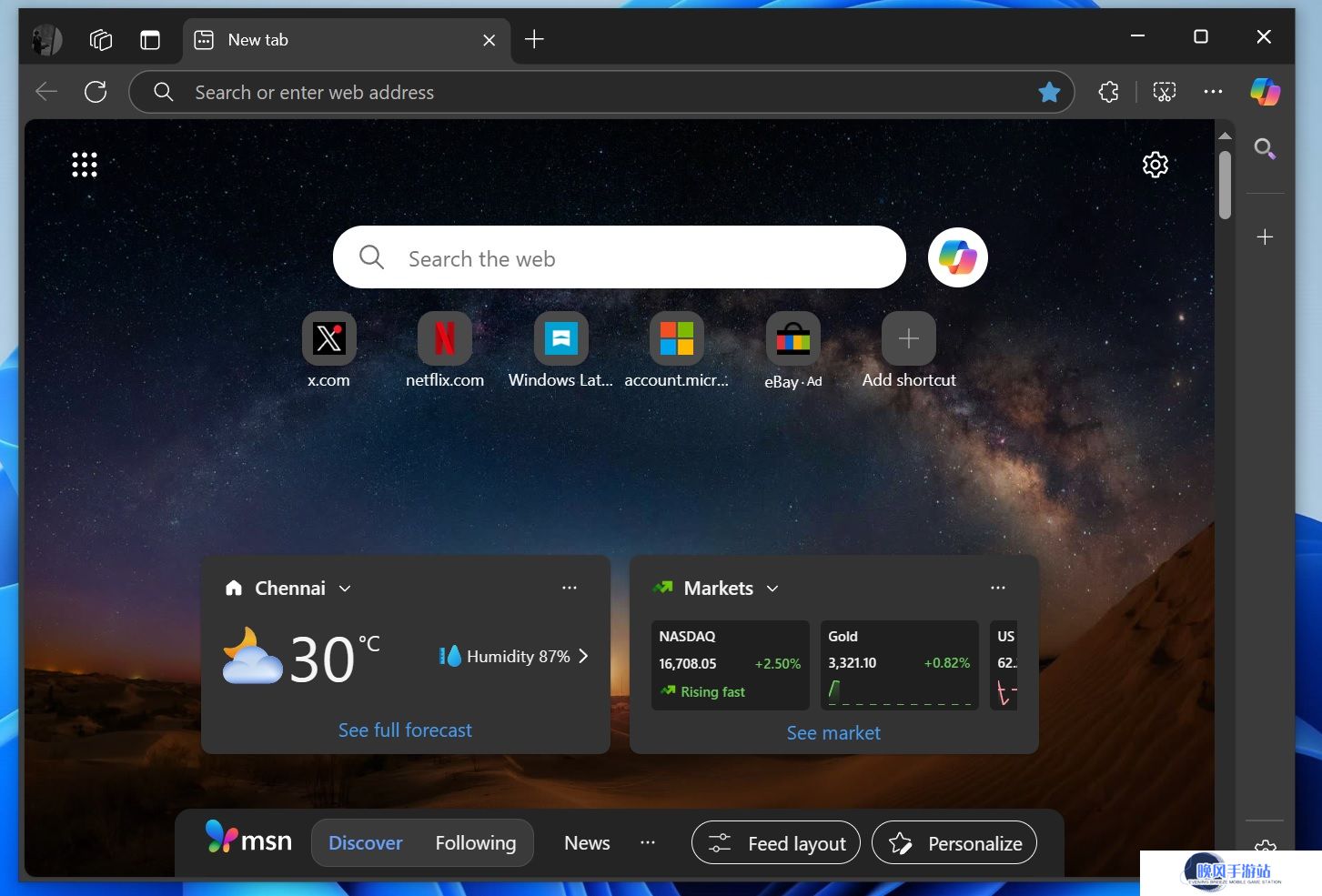The width and height of the screenshot is (1322, 896).
Task: Open the tab actions menu icon
Action: tap(150, 40)
